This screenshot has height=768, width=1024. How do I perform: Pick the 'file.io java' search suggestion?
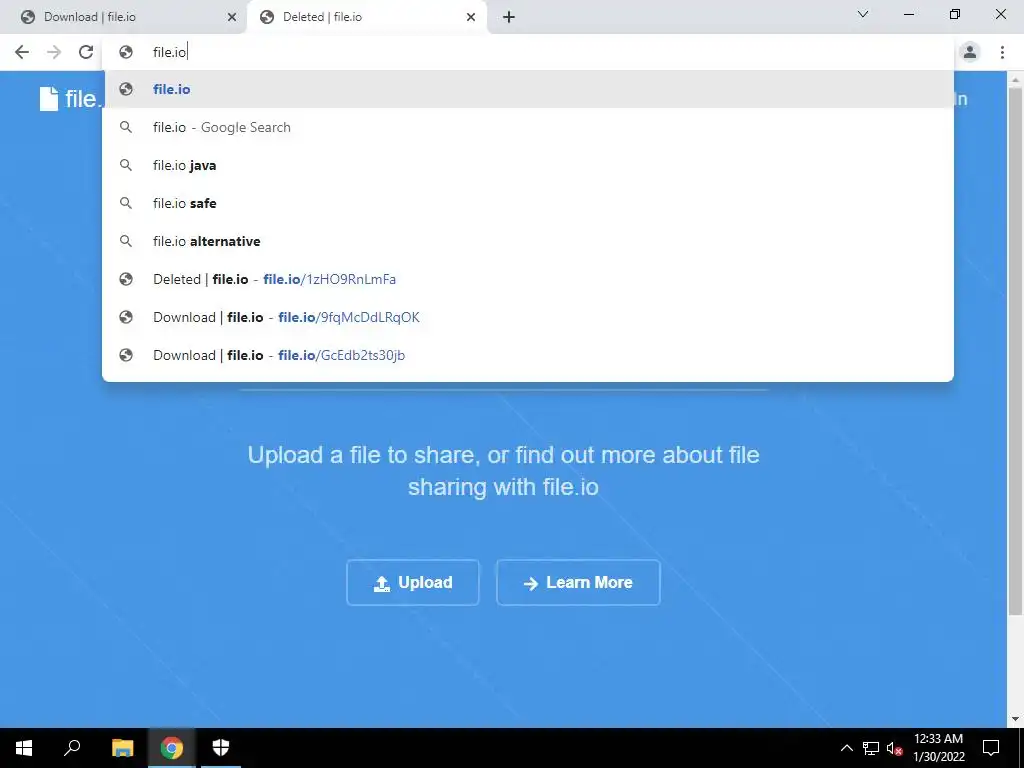click(x=528, y=165)
